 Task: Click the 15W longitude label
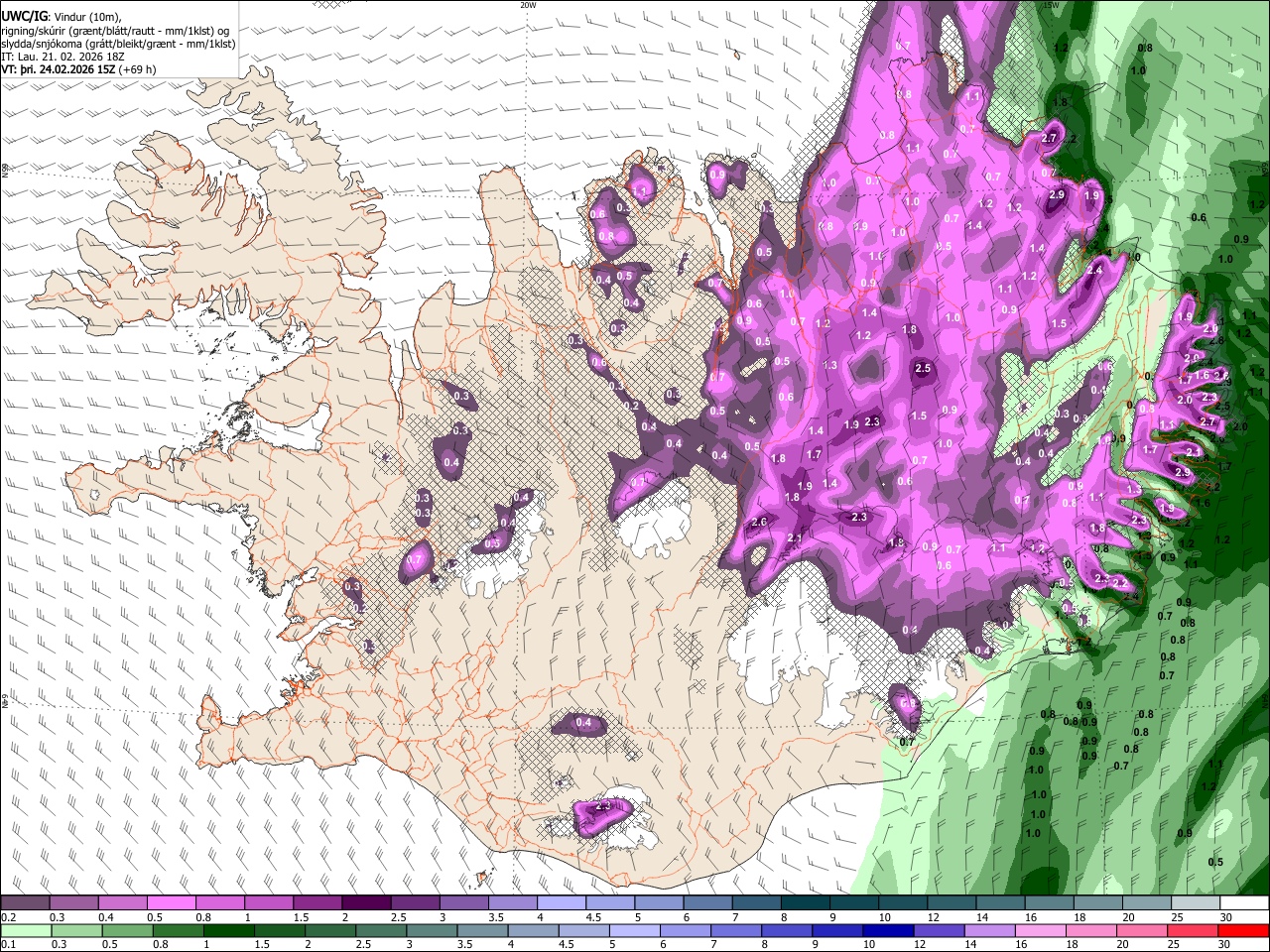1052,5
